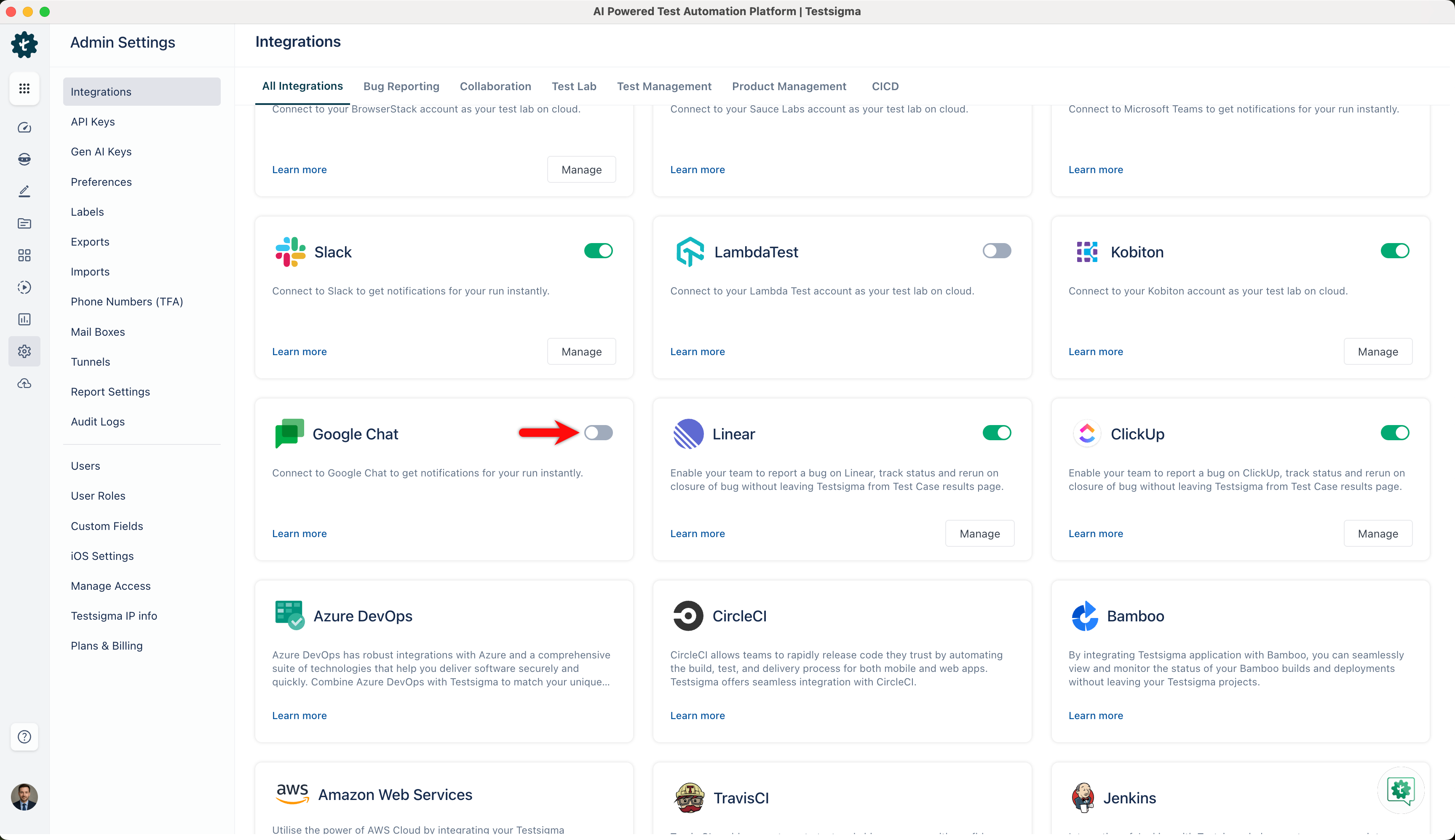Click the LambdaTest logo icon

(x=690, y=251)
